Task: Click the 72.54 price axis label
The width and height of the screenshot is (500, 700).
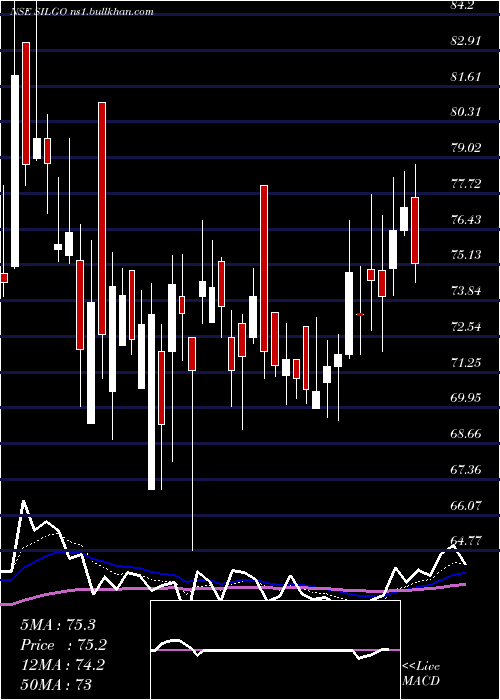Action: point(467,327)
